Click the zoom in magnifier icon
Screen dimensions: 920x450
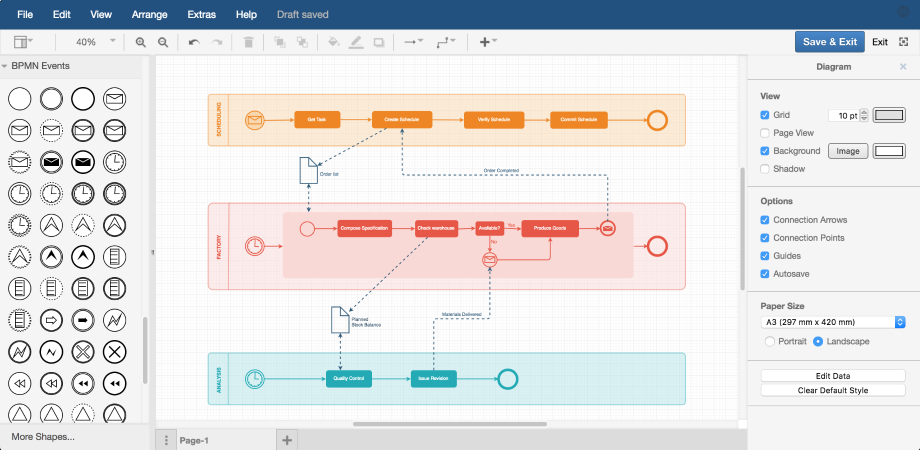click(x=141, y=42)
